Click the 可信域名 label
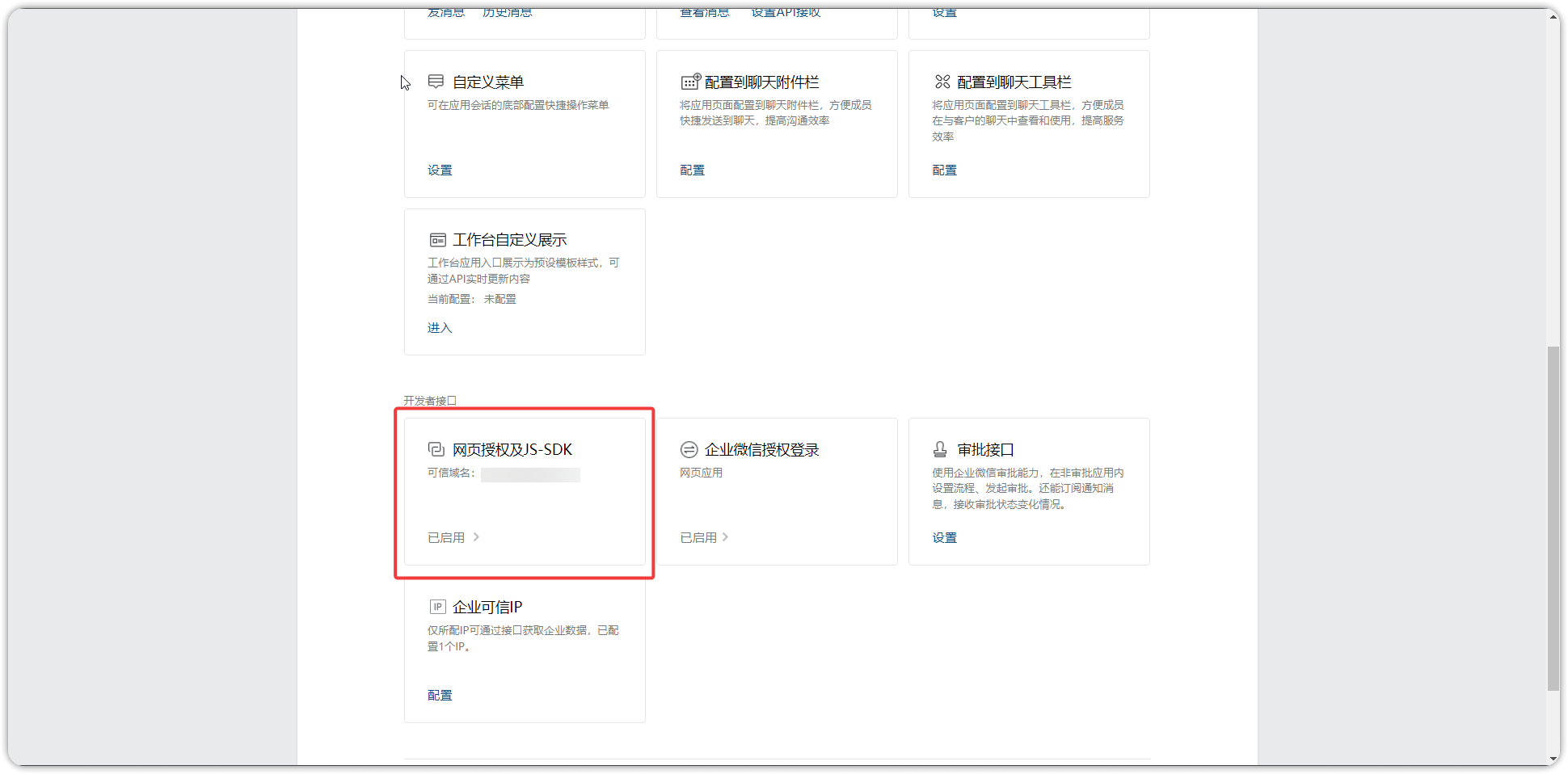Image resolution: width=1568 pixels, height=774 pixels. tap(452, 473)
